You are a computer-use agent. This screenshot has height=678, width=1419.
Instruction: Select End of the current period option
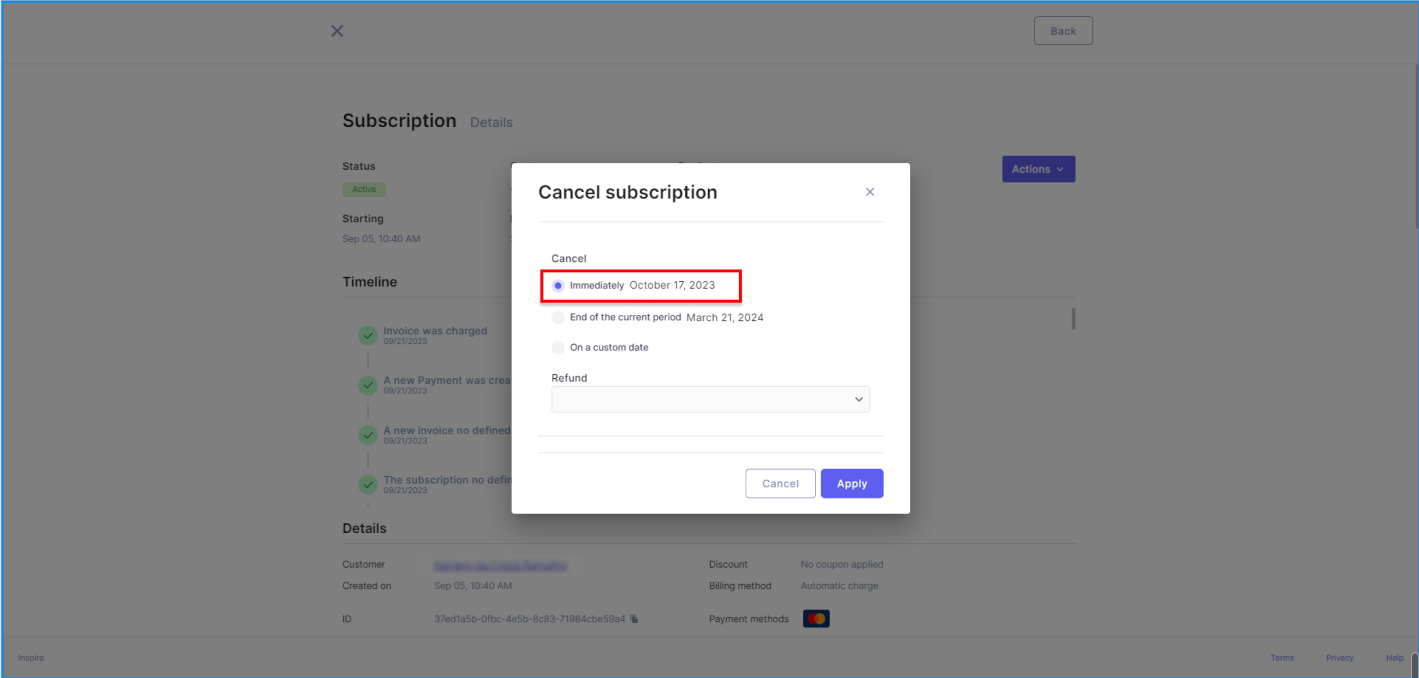558,317
